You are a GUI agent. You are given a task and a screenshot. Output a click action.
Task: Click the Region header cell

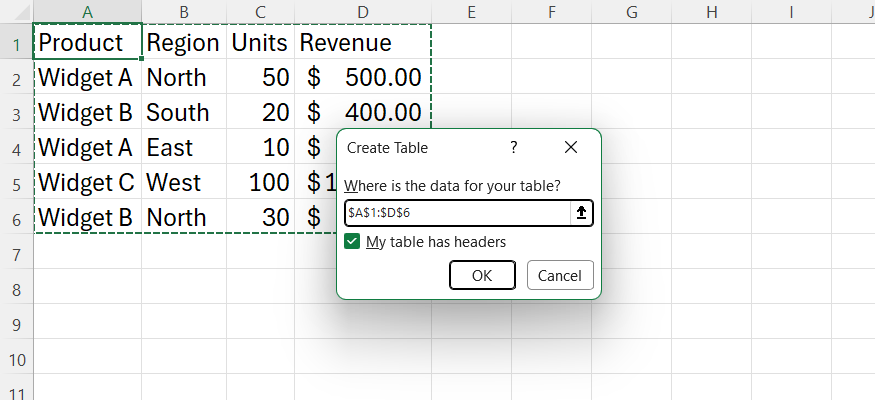[x=184, y=42]
